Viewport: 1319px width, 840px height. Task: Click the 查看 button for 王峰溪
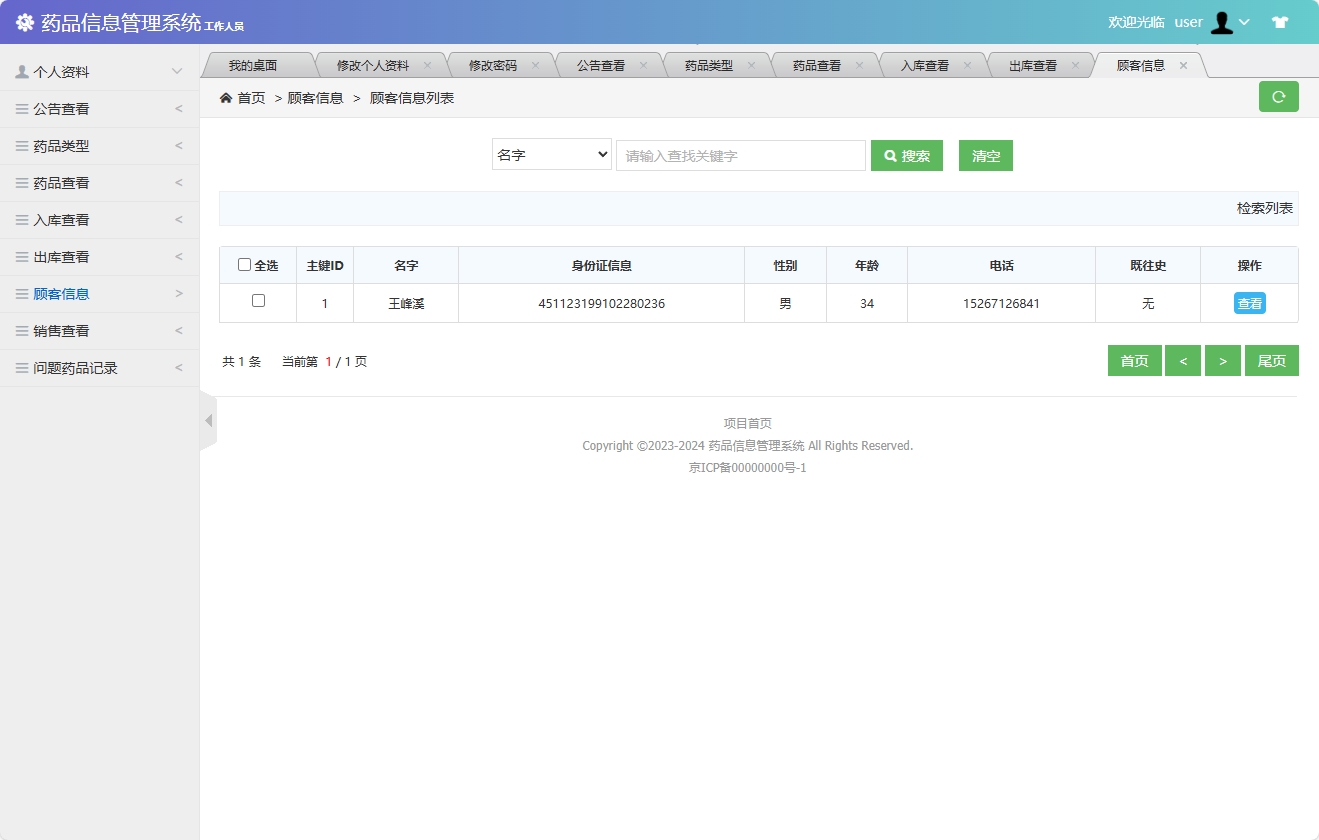[x=1249, y=302]
